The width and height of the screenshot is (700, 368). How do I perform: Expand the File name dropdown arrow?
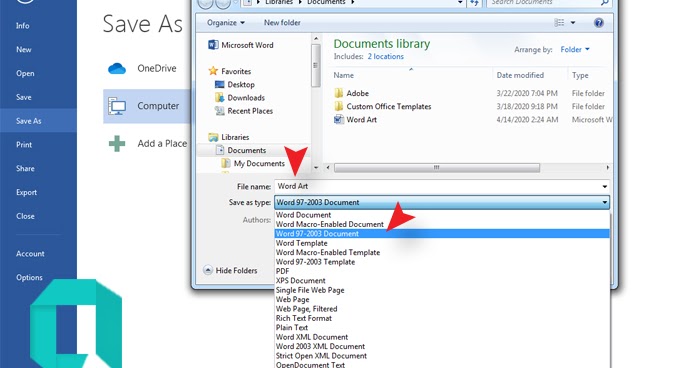604,187
